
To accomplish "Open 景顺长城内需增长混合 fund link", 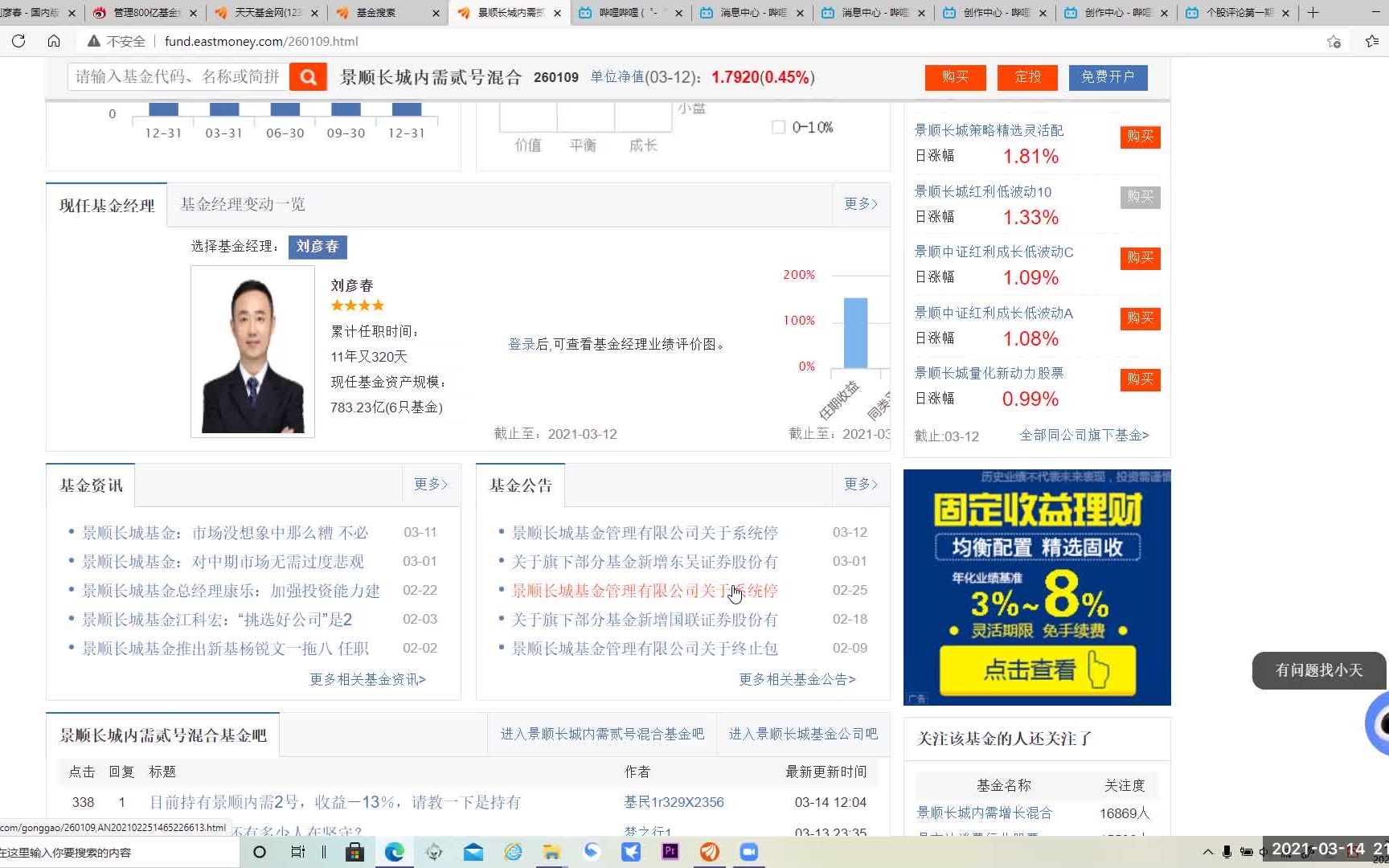I will [x=985, y=813].
